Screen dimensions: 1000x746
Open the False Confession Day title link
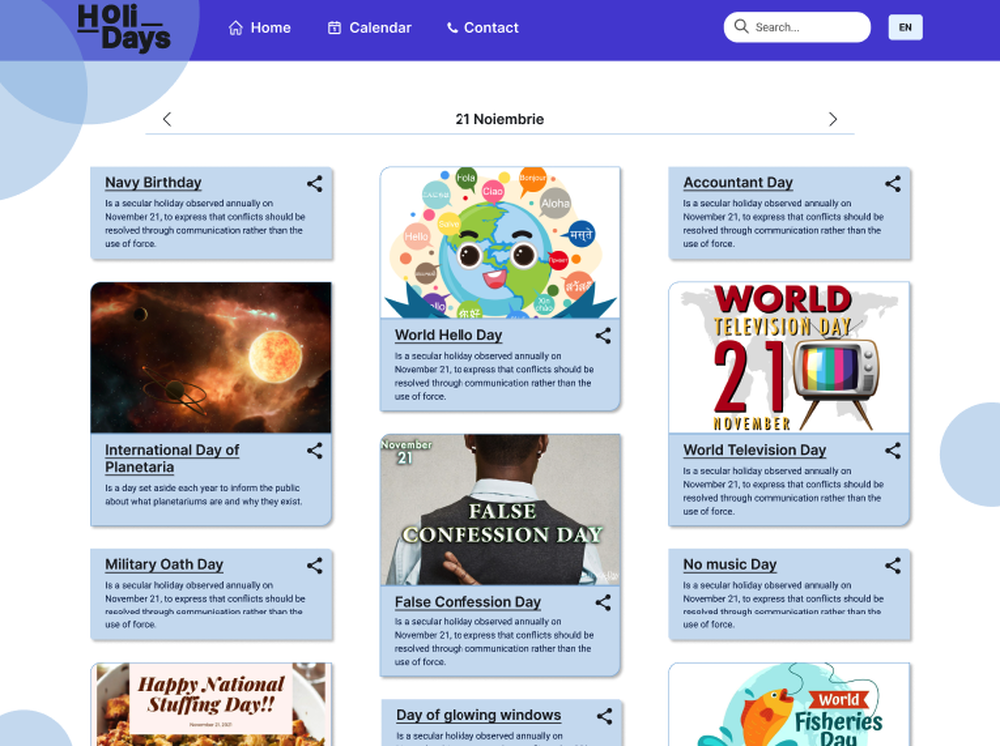pyautogui.click(x=467, y=602)
